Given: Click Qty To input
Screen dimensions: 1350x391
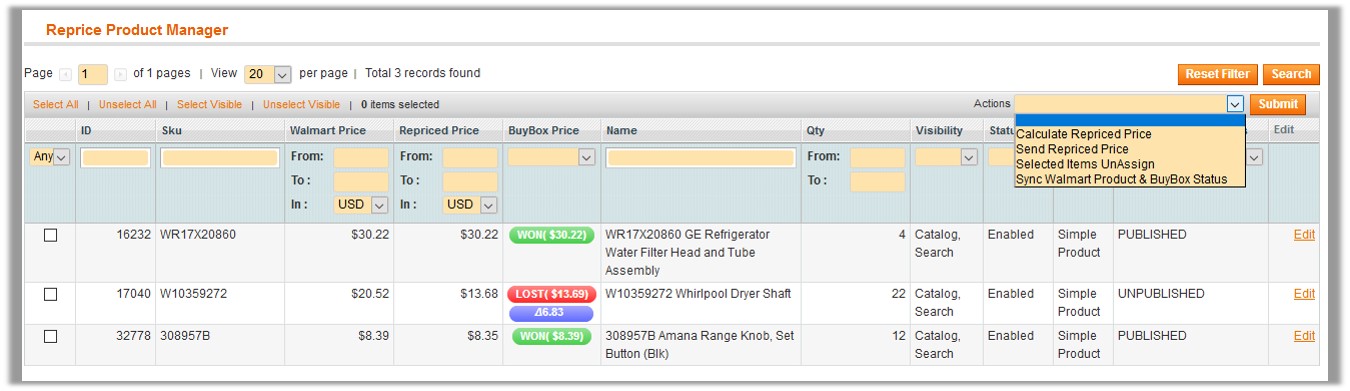Looking at the screenshot, I should pos(878,181).
